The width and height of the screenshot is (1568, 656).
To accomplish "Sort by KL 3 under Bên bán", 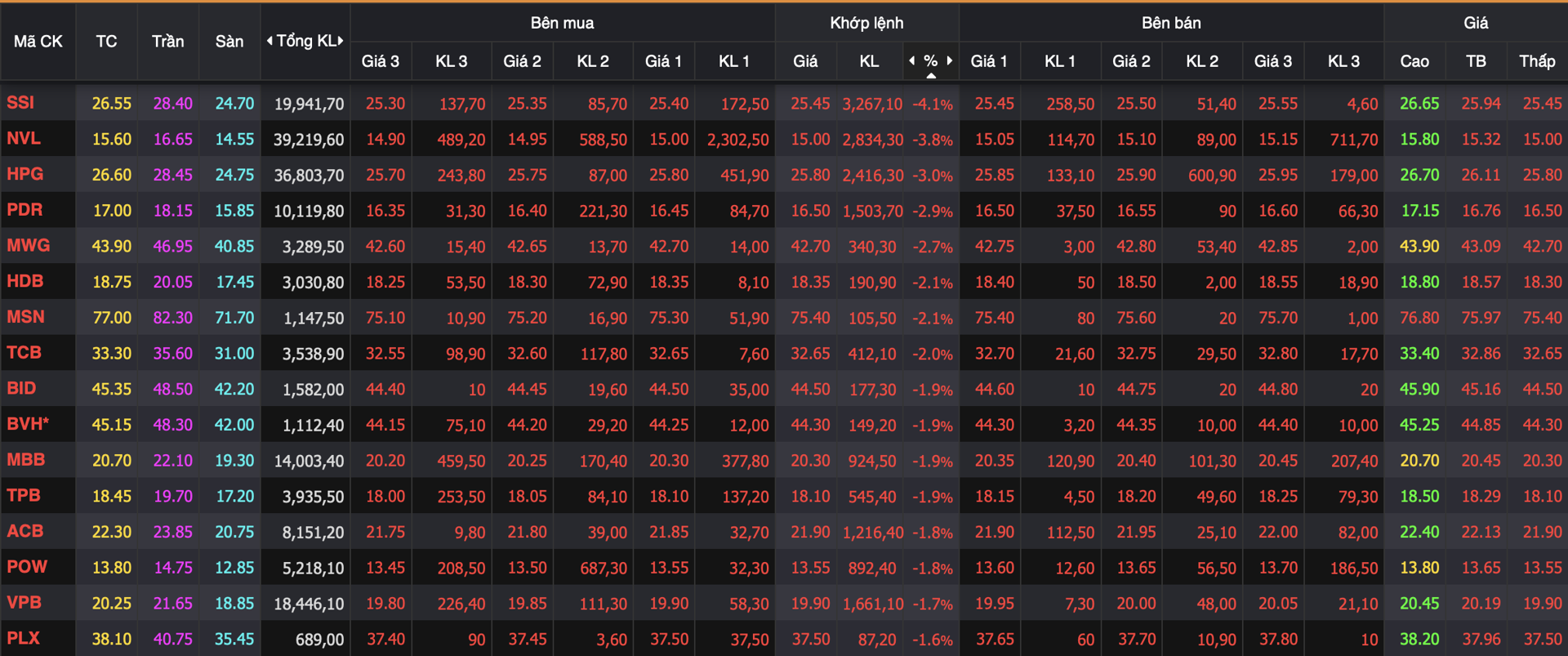I will pyautogui.click(x=1343, y=61).
